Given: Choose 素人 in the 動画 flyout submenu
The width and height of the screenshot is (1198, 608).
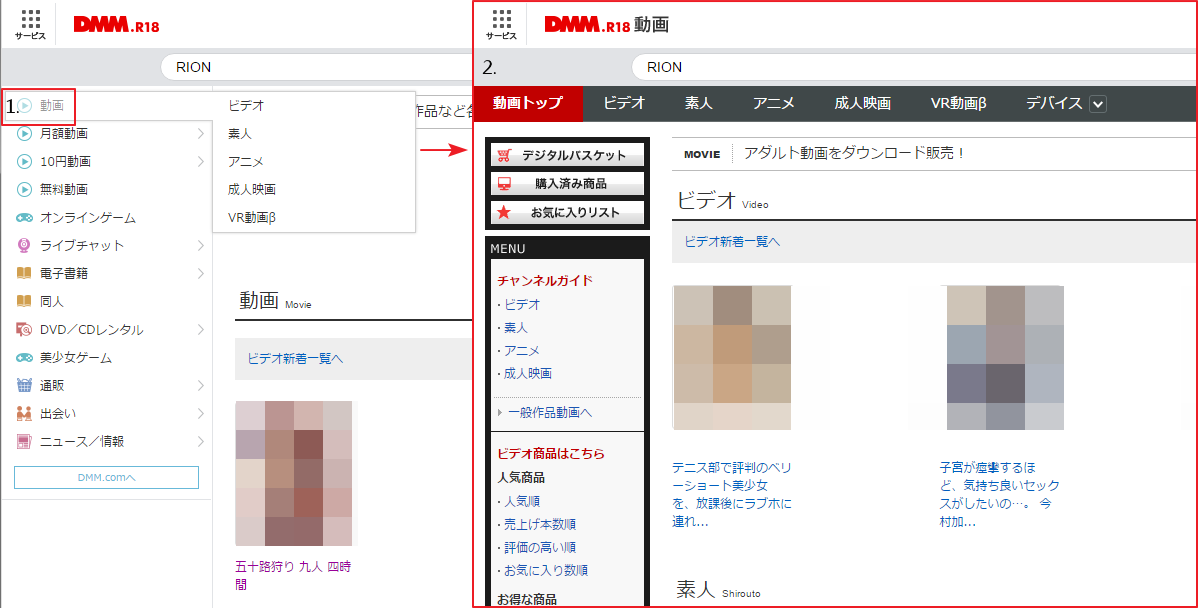Looking at the screenshot, I should pyautogui.click(x=240, y=134).
